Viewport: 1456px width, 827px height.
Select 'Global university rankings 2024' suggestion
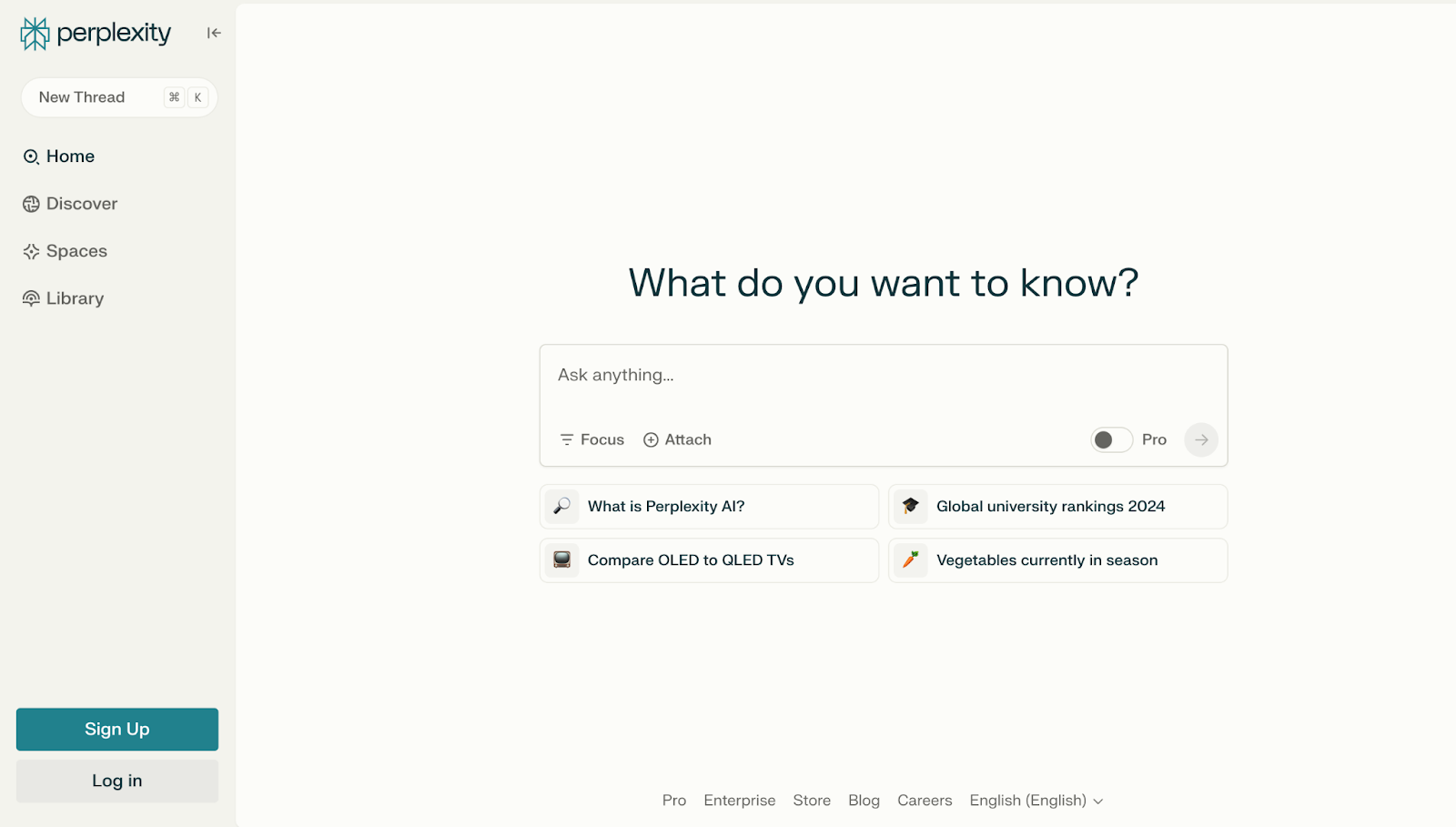(x=1058, y=507)
